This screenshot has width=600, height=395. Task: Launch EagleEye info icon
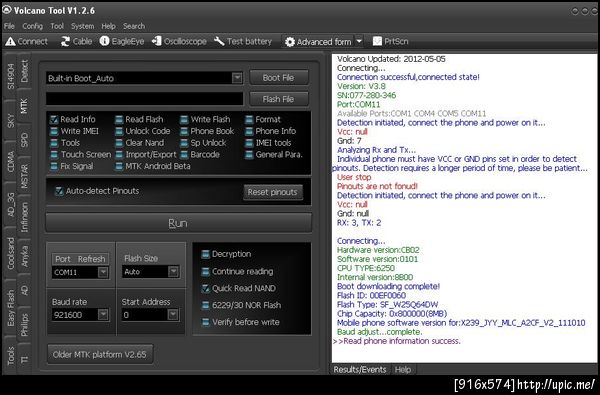pyautogui.click(x=104, y=41)
